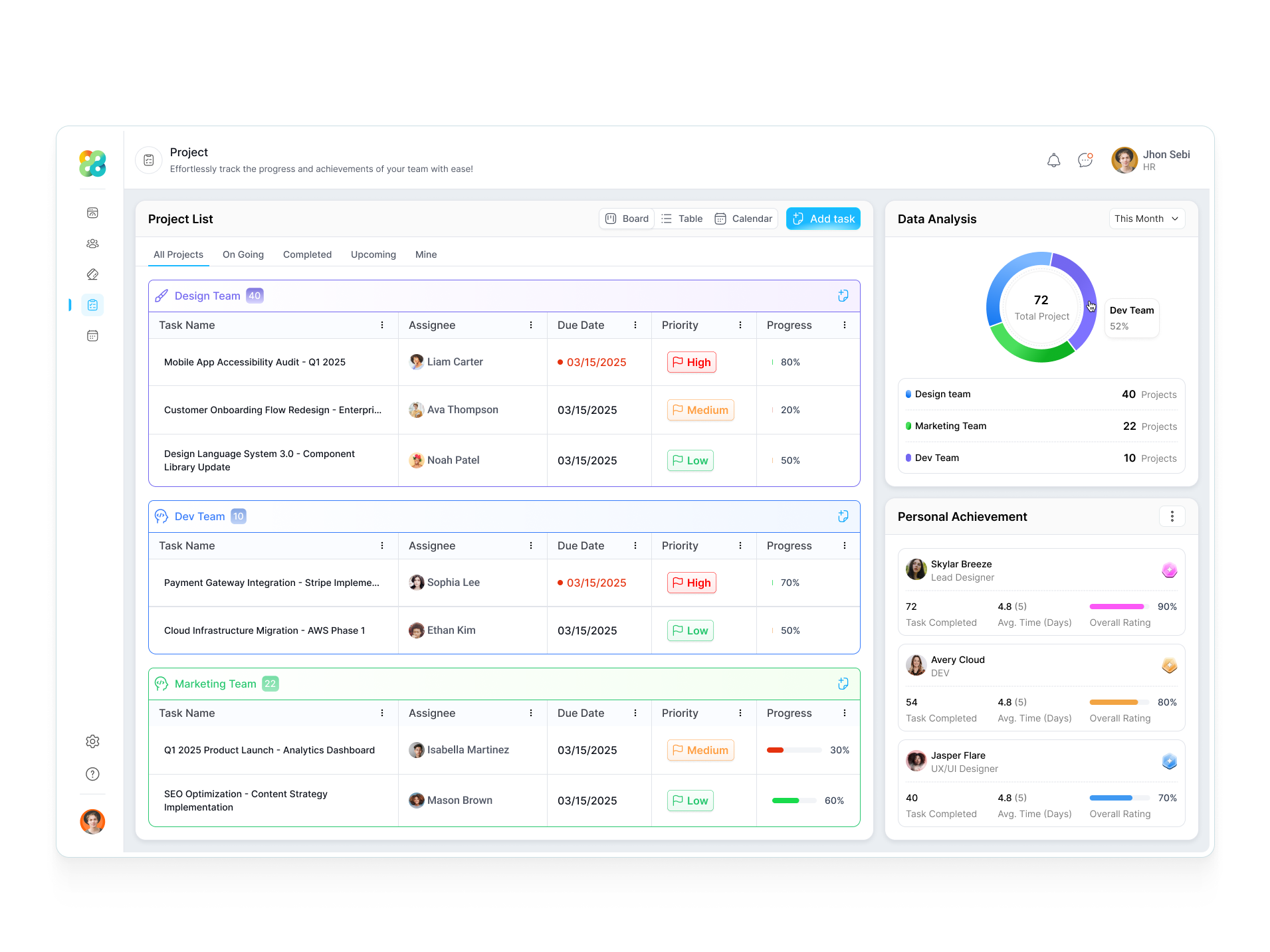This screenshot has height=952, width=1270.
Task: Switch to the Completed tab
Action: click(x=307, y=254)
